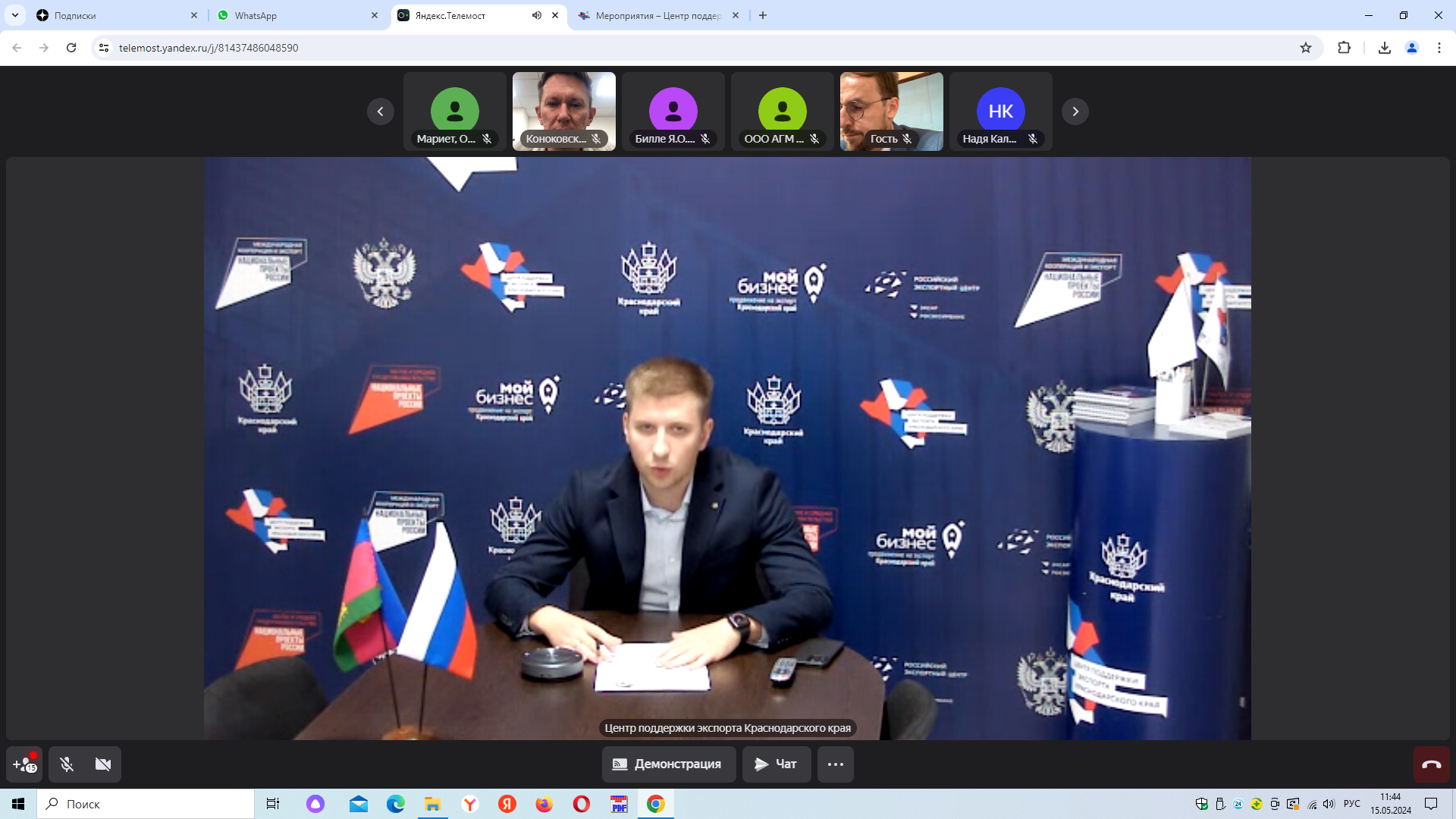Open the green plus tray icon
Screen dimensions: 1456x819
pyautogui.click(x=1257, y=804)
